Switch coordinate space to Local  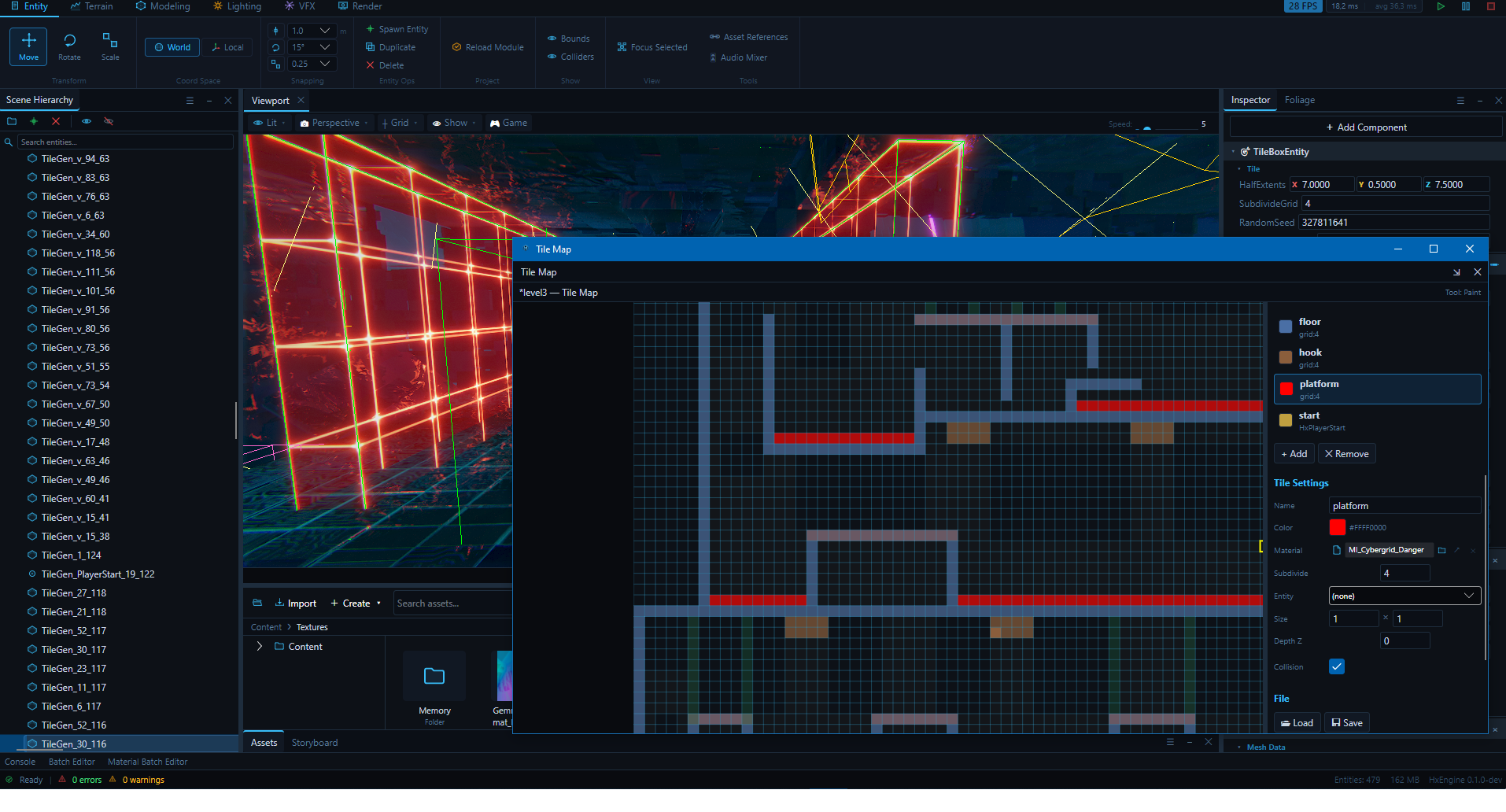pos(227,47)
